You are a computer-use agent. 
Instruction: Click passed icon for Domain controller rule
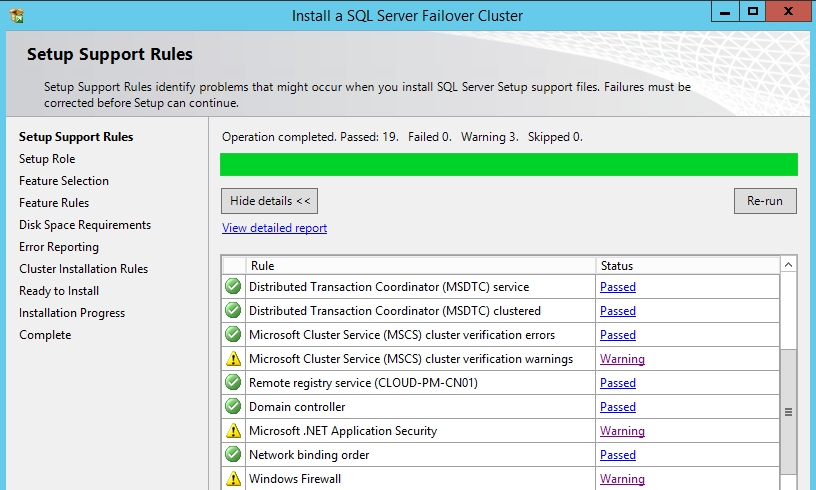point(233,406)
